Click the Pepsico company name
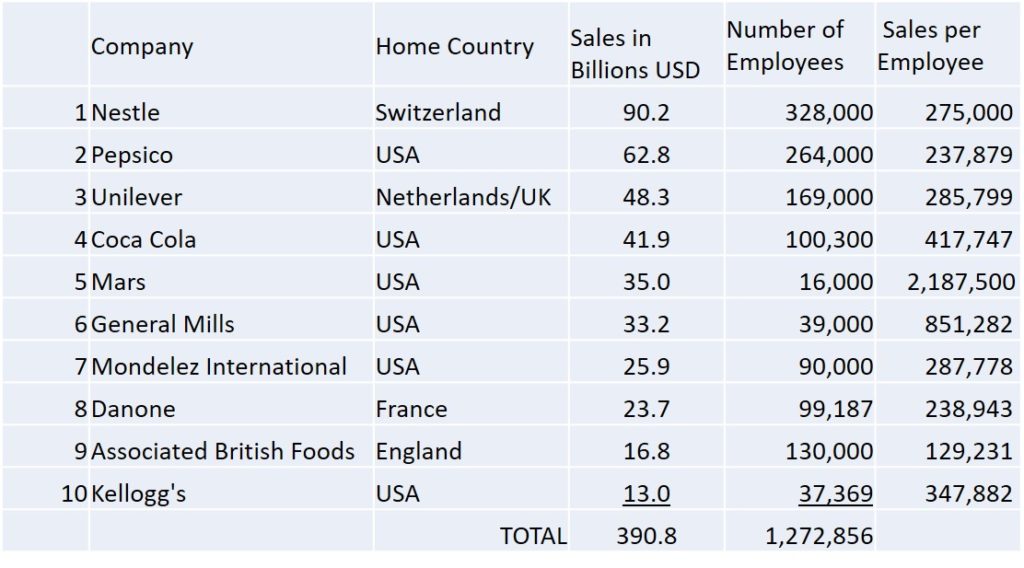1024x568 pixels. [132, 155]
